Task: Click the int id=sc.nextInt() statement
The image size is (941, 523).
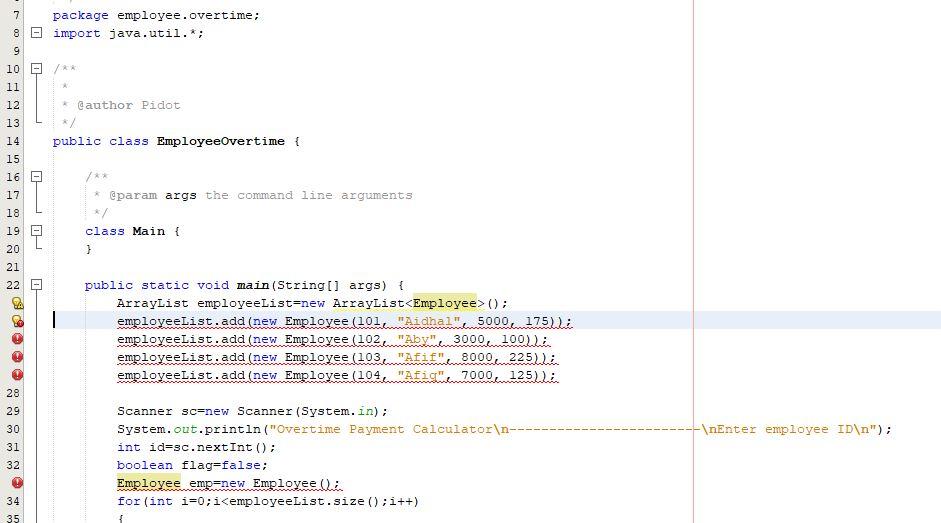Action: (196, 447)
